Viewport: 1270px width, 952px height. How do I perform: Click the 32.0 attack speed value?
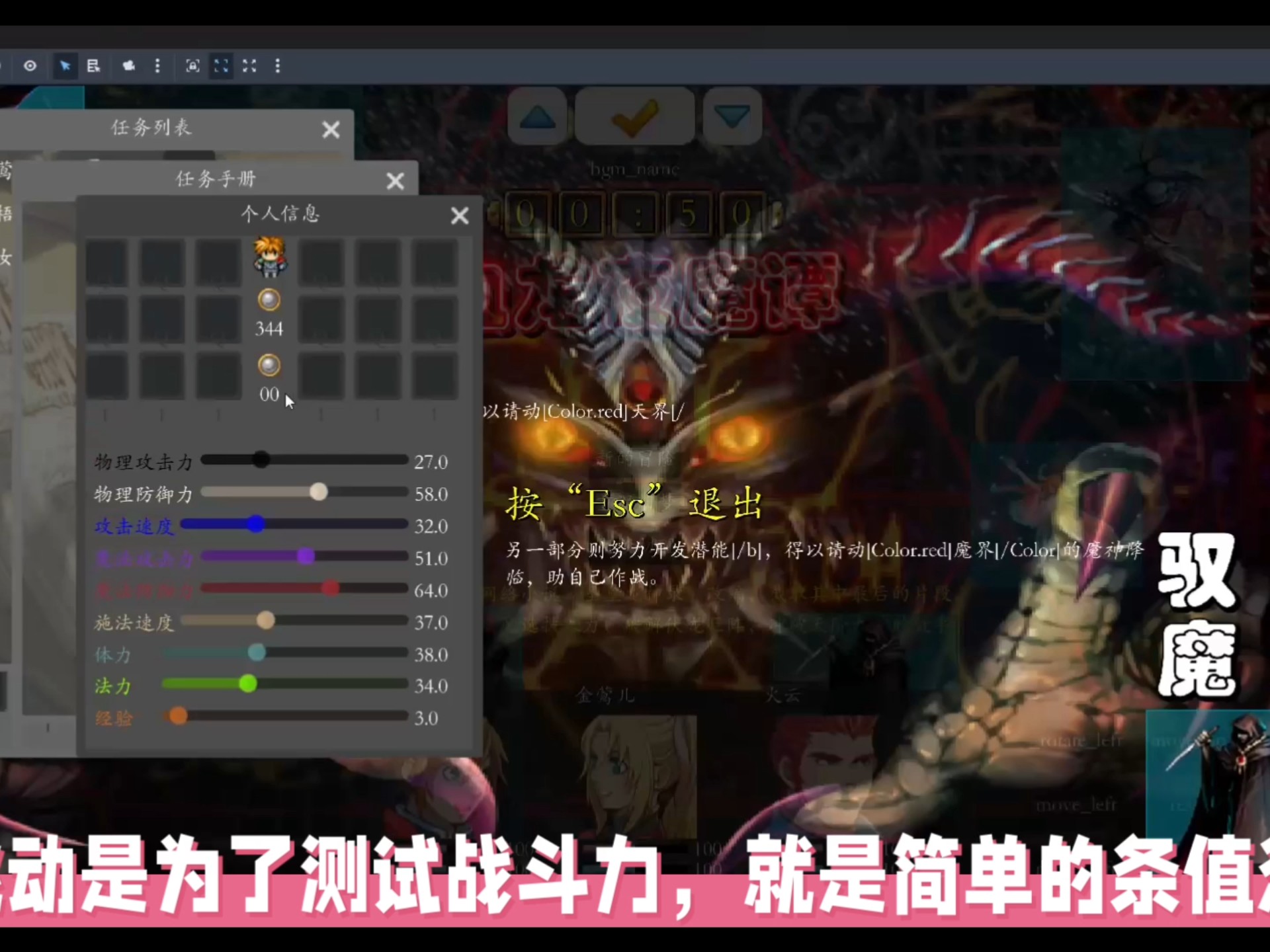click(431, 526)
